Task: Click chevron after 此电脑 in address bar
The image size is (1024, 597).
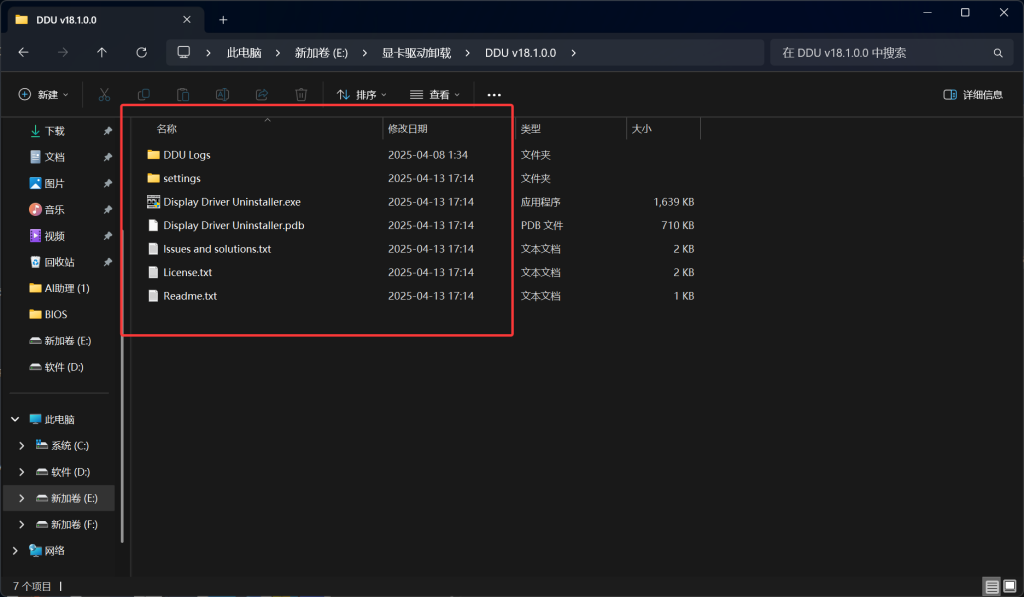Action: [x=278, y=53]
